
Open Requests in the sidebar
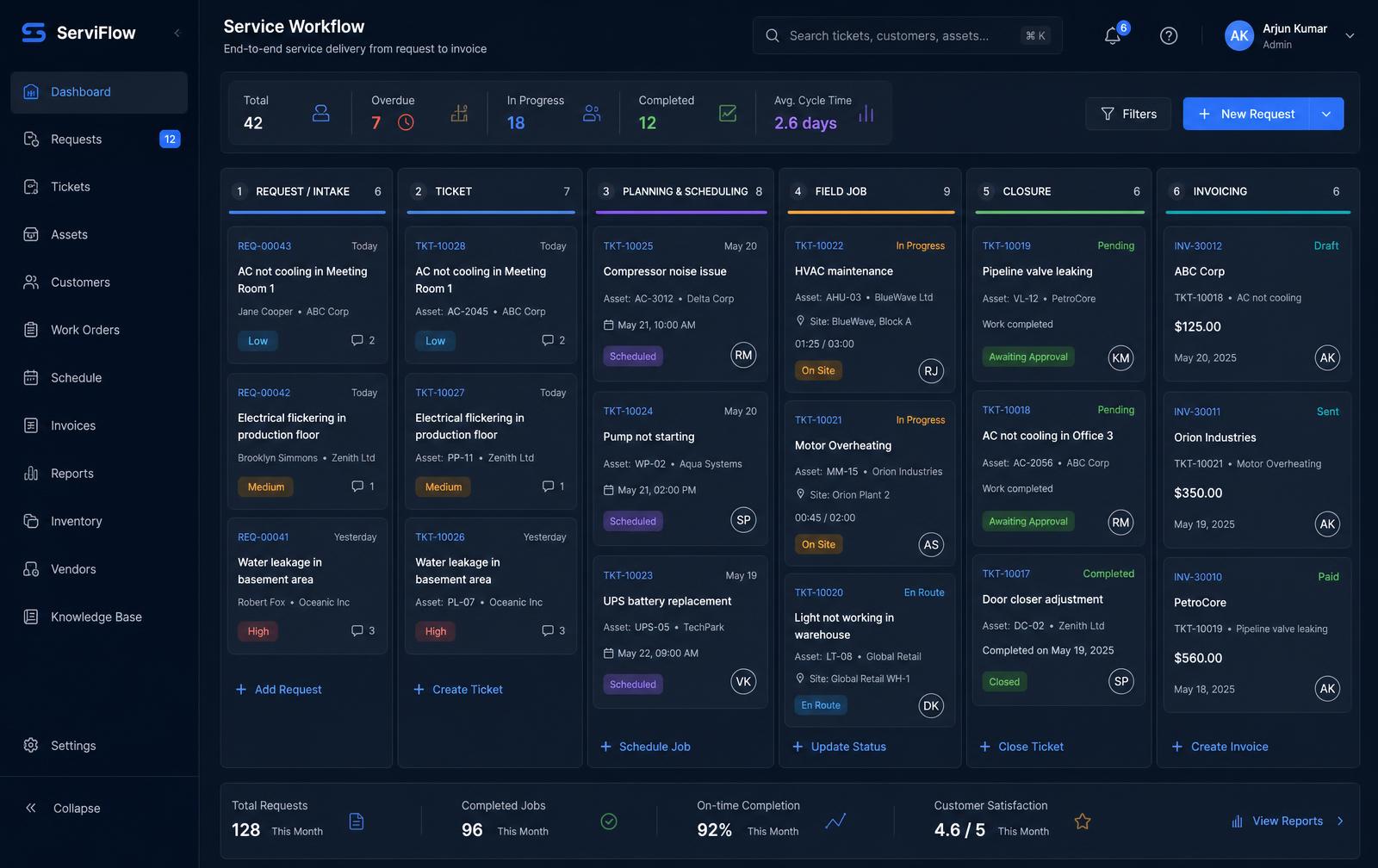pos(99,139)
